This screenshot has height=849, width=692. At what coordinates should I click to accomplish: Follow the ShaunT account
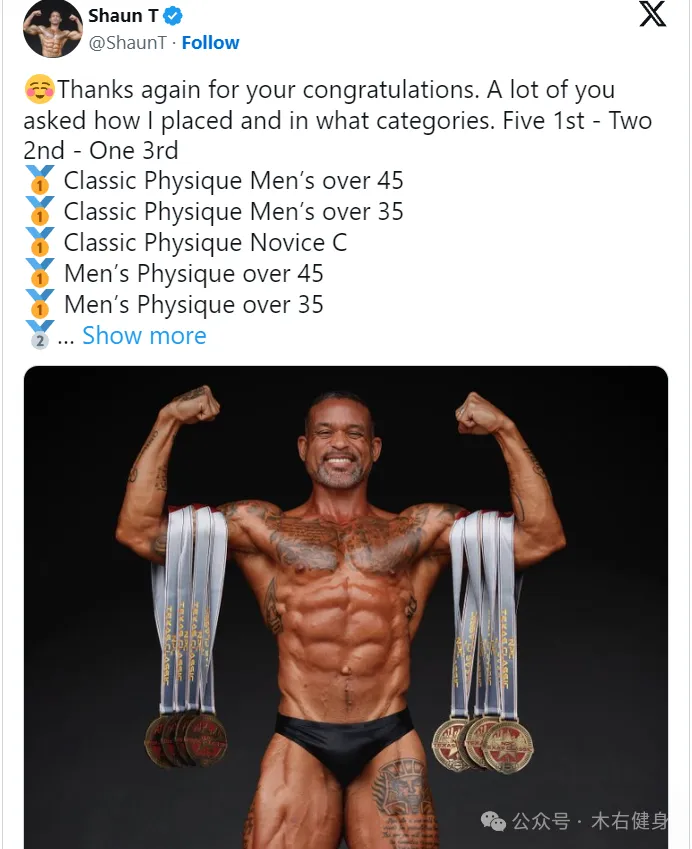210,42
